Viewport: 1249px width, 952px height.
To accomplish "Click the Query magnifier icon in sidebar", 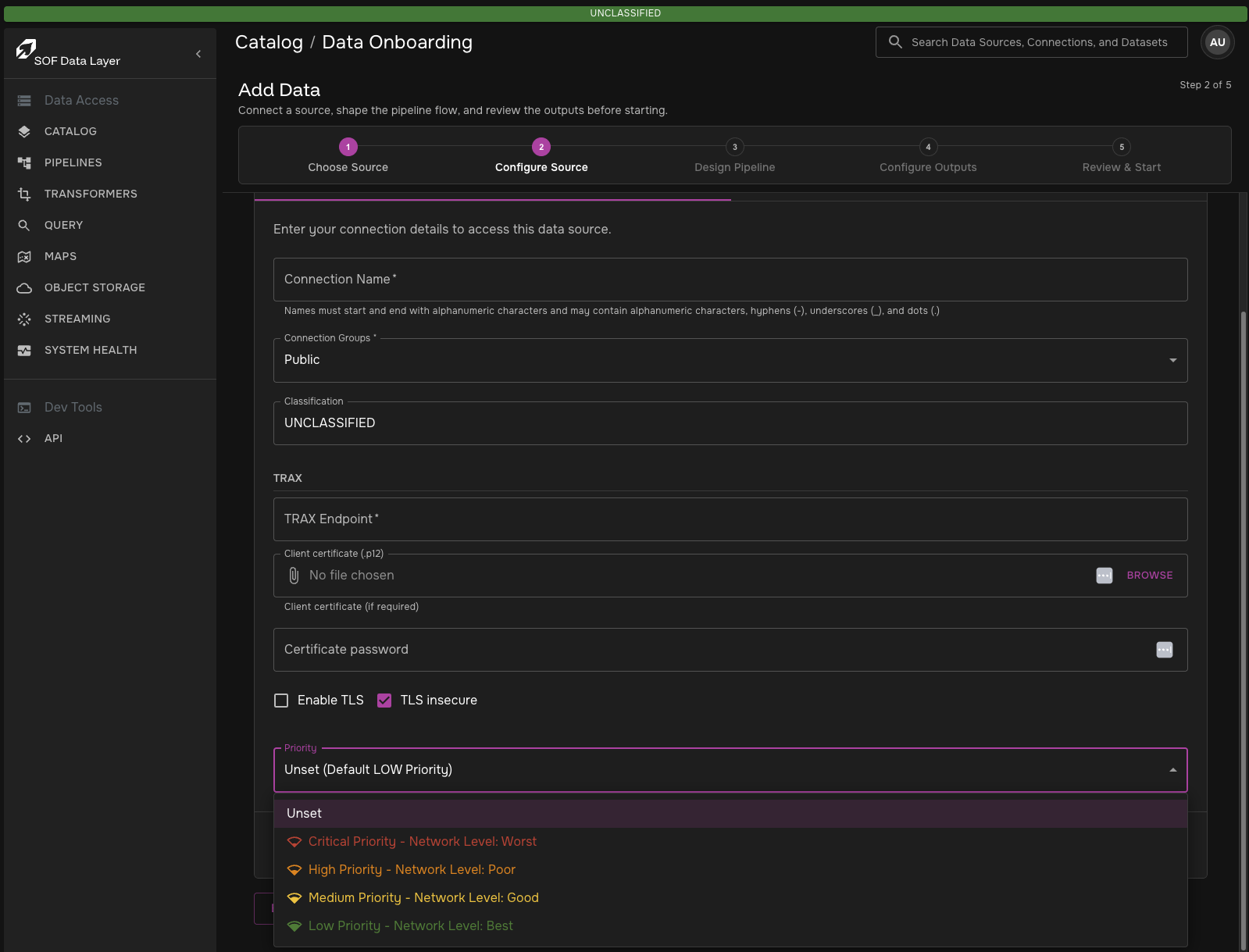I will pos(24,225).
